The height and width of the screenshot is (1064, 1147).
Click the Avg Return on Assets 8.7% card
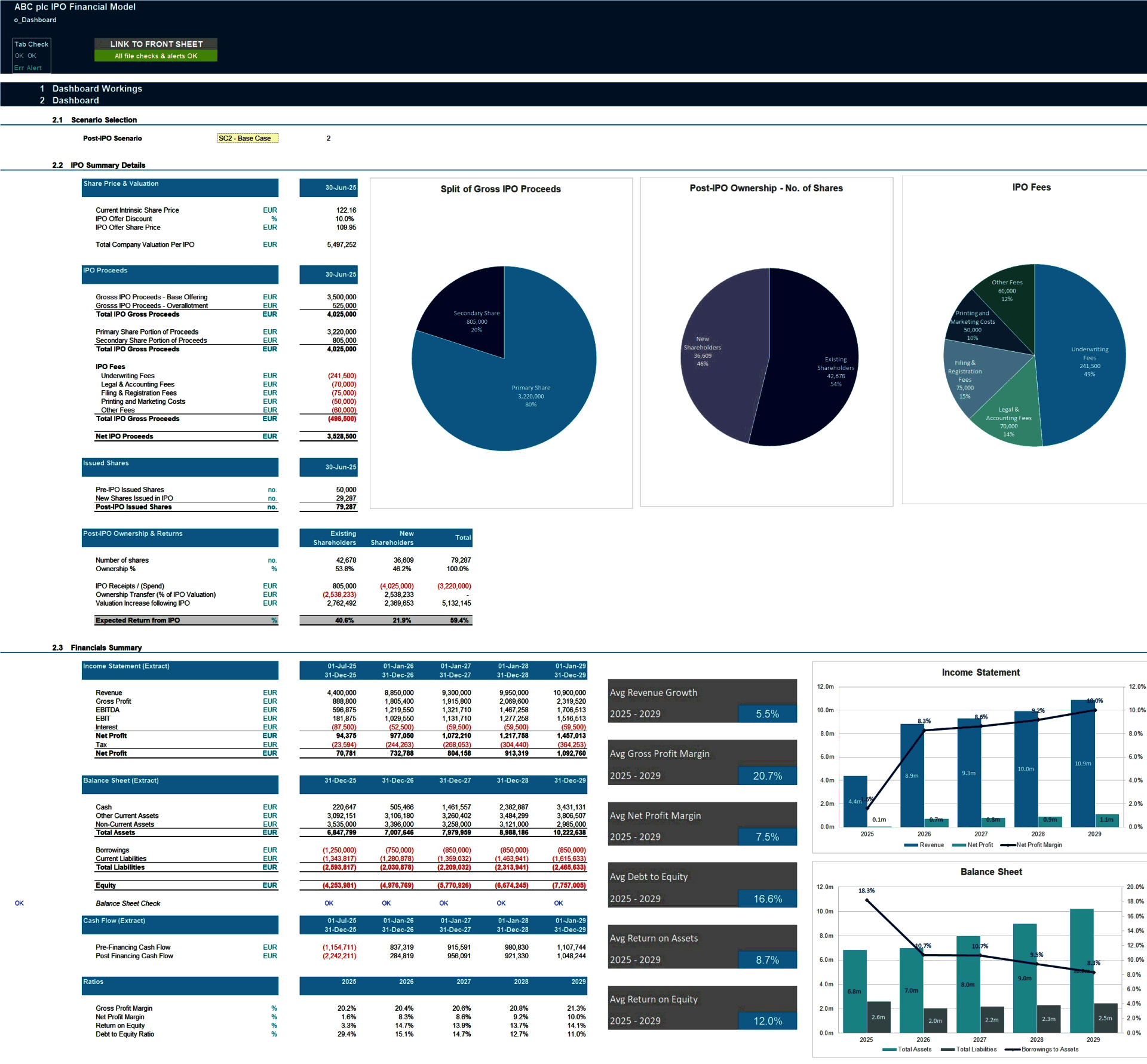pos(703,947)
